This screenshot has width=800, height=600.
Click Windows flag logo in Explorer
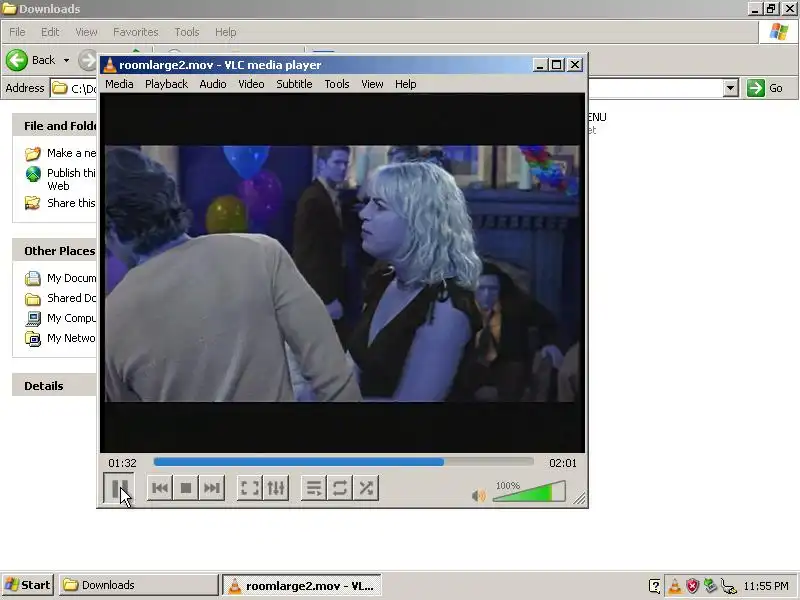(779, 32)
